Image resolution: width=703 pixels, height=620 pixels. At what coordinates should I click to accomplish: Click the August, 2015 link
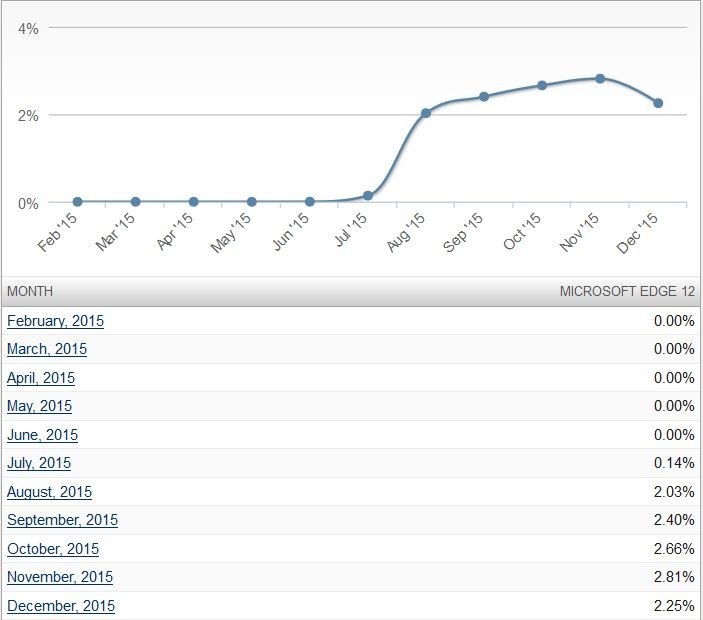pos(49,492)
